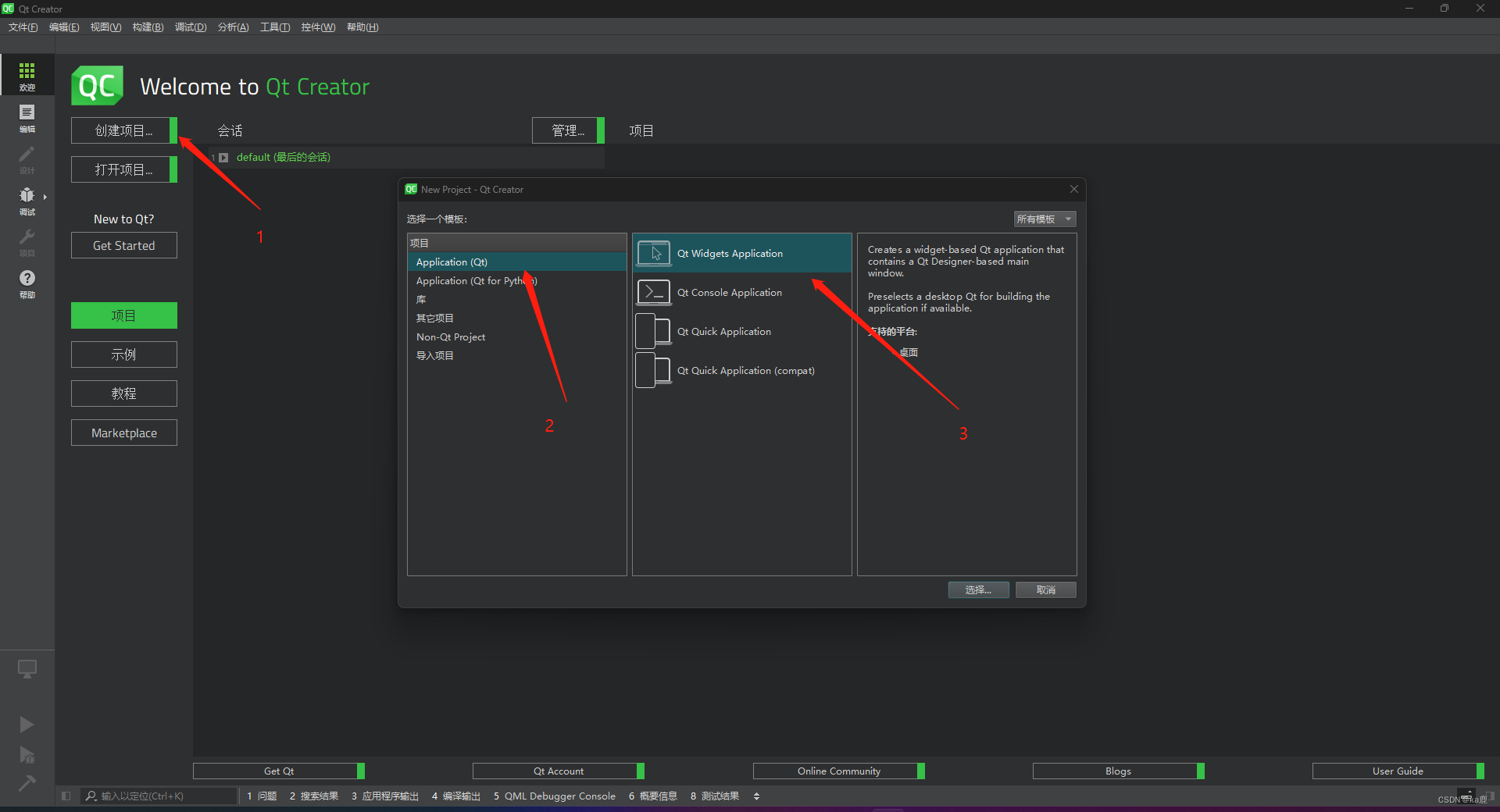Open the Help menu

pos(362,27)
